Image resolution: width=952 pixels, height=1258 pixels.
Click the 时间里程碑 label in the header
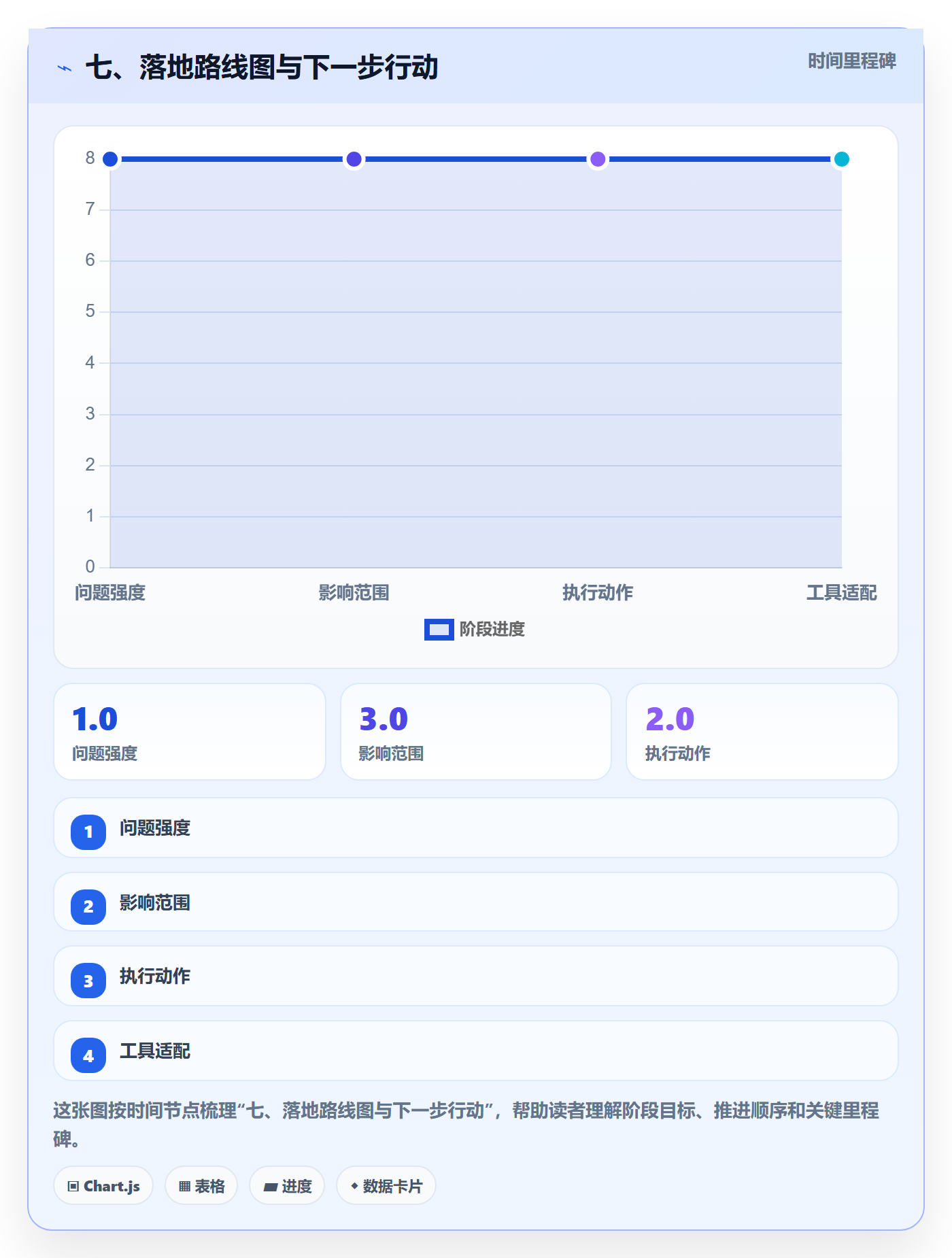[x=851, y=61]
